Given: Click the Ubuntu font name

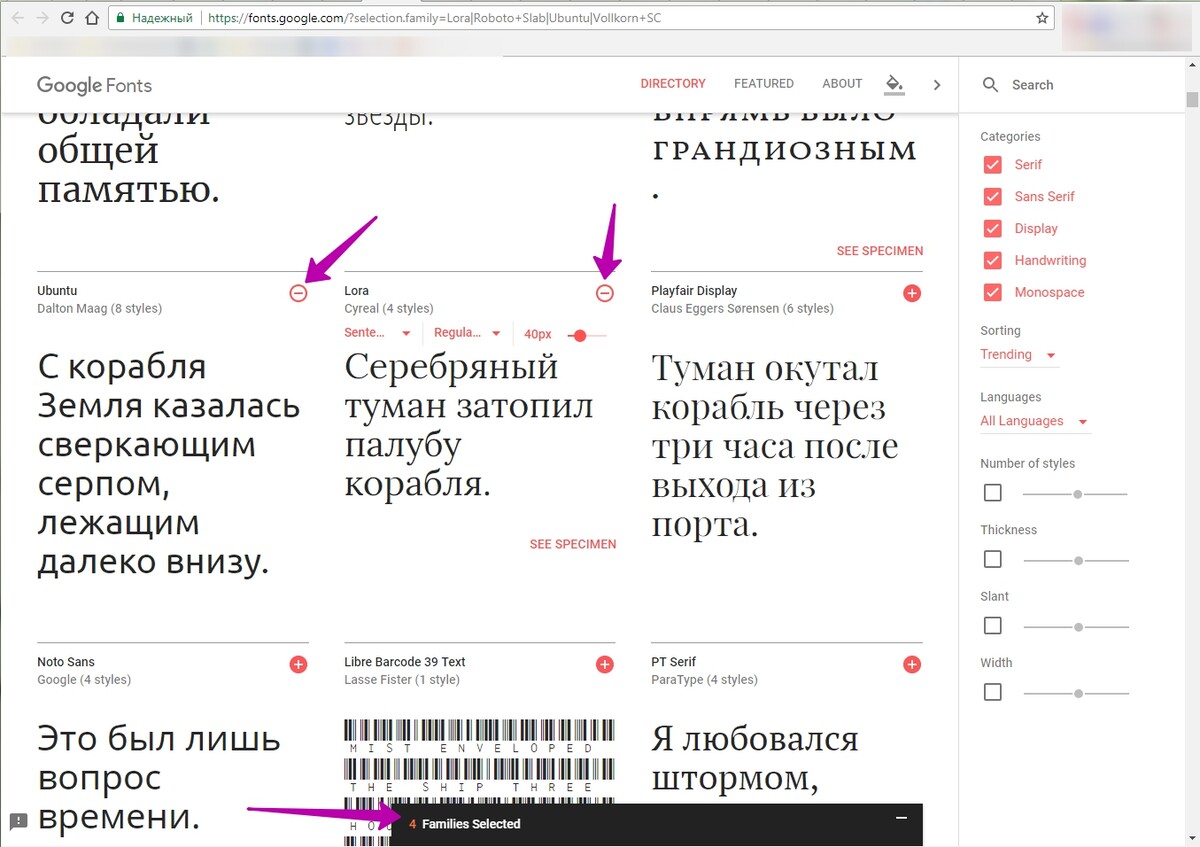Looking at the screenshot, I should point(57,290).
